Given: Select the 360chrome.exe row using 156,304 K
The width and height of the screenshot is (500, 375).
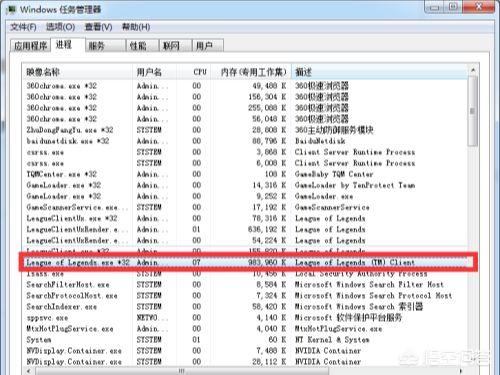Looking at the screenshot, I should [x=245, y=97].
